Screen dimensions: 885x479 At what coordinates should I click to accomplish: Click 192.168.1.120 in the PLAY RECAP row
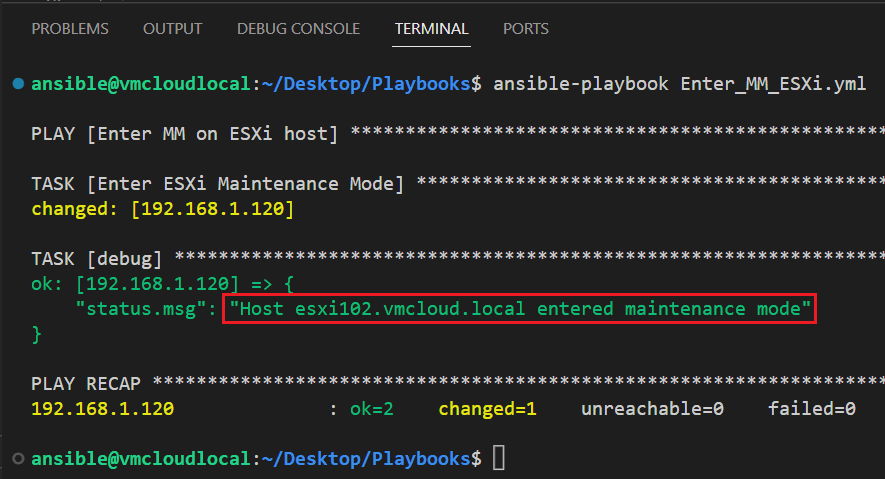(102, 409)
